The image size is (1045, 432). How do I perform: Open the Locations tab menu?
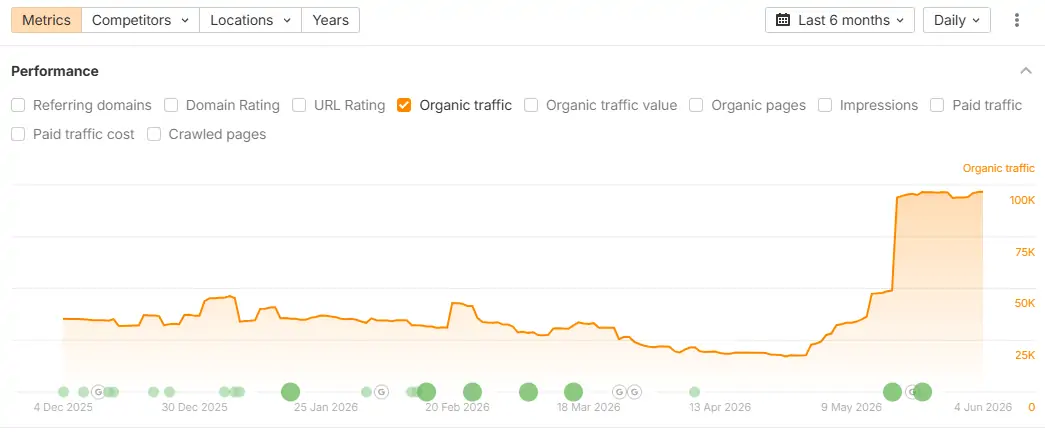251,20
